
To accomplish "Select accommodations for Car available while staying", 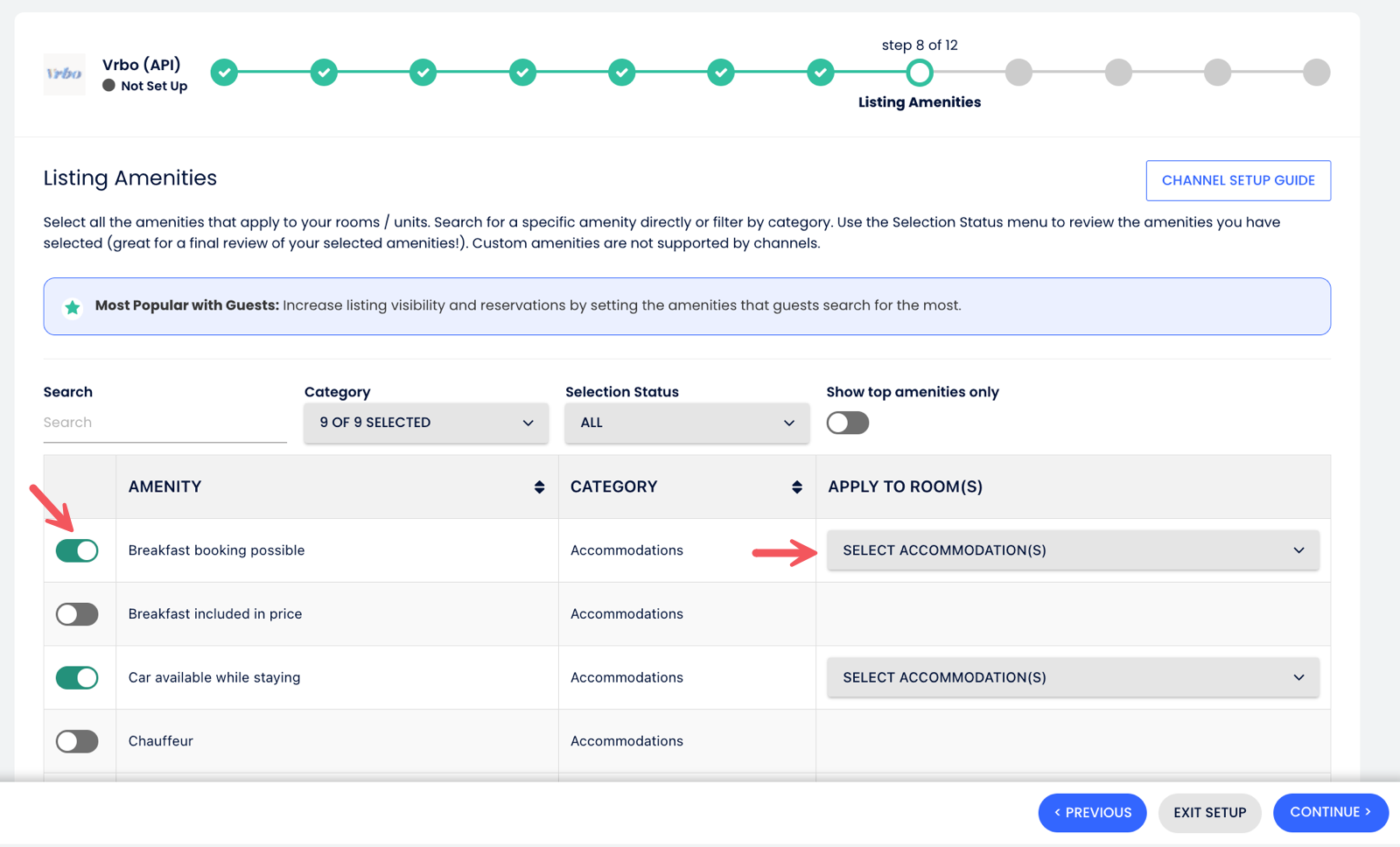I will [1072, 678].
